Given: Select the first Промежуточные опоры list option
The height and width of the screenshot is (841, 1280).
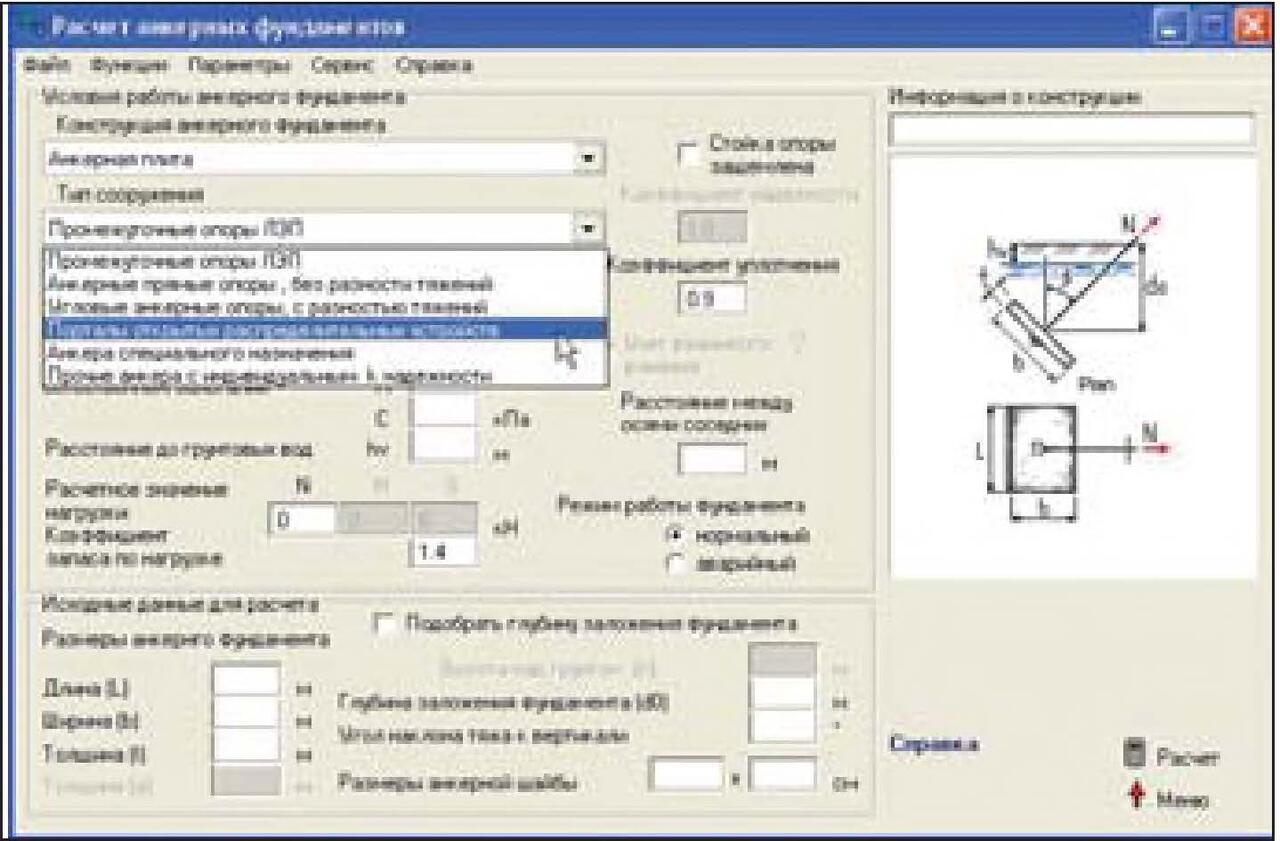Looking at the screenshot, I should [324, 259].
